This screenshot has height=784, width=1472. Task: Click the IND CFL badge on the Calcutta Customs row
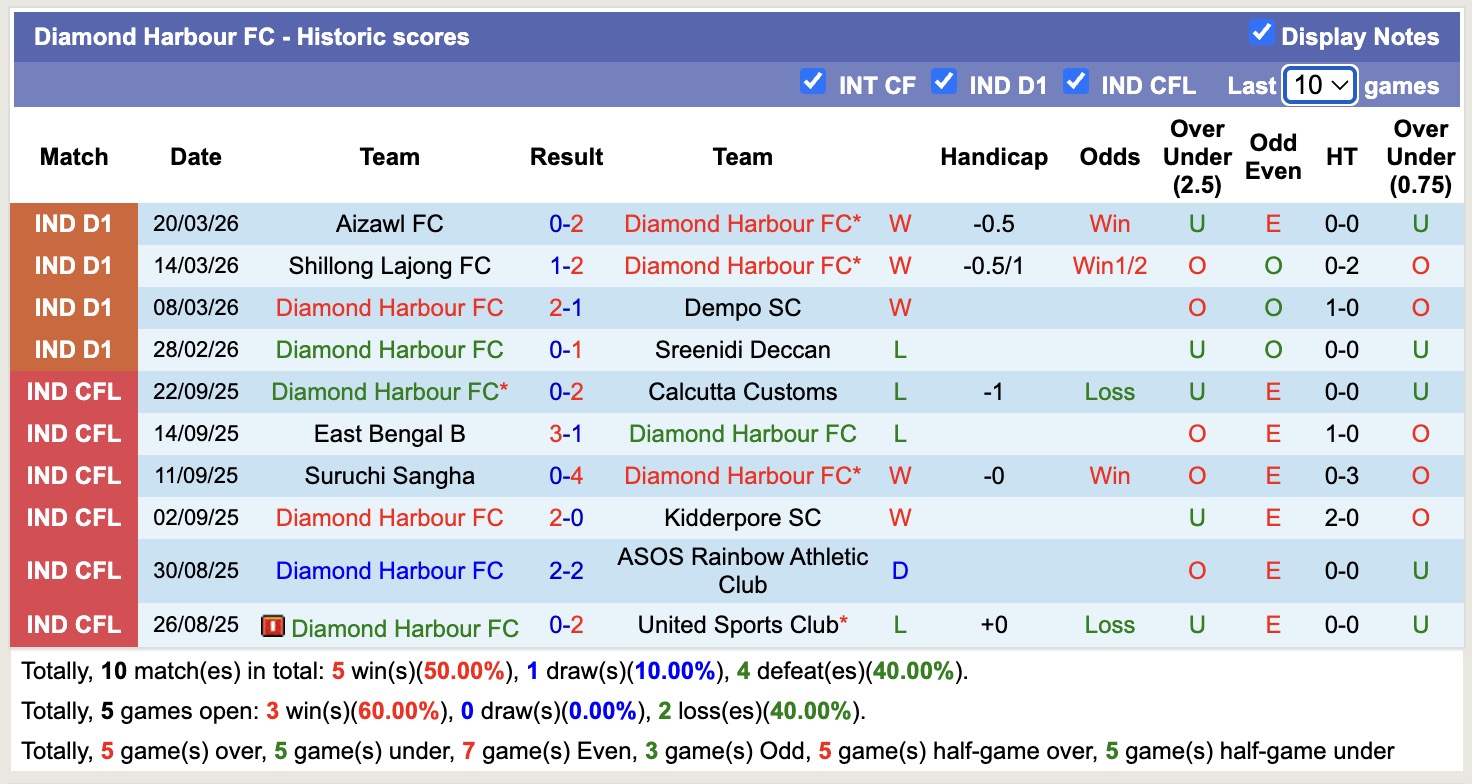(74, 391)
